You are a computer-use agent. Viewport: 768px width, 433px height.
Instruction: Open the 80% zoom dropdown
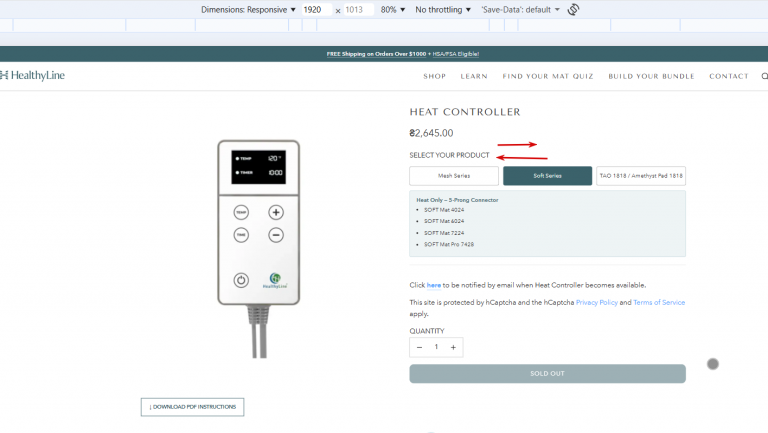coord(393,10)
